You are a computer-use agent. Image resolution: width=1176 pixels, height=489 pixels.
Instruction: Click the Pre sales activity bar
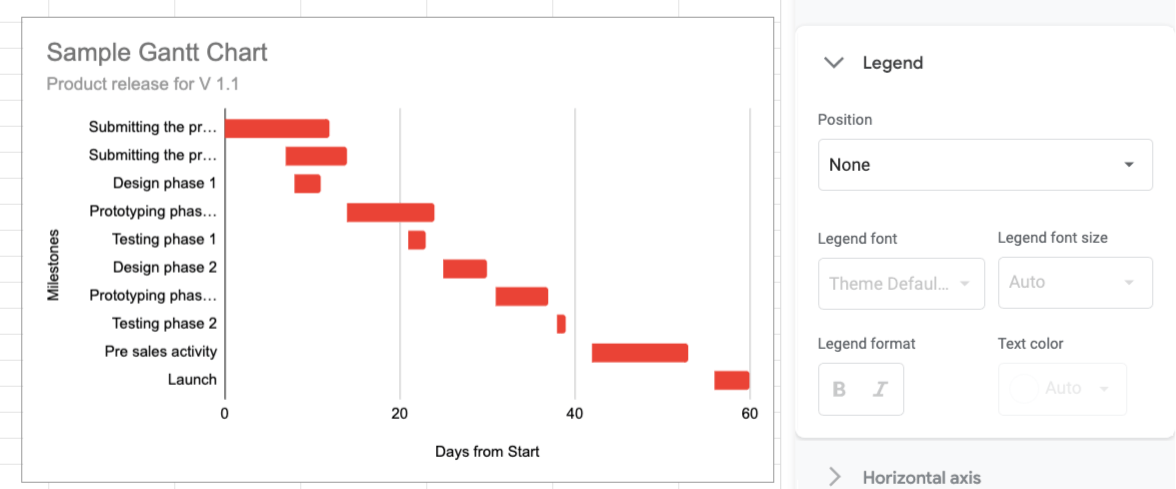pyautogui.click(x=640, y=352)
